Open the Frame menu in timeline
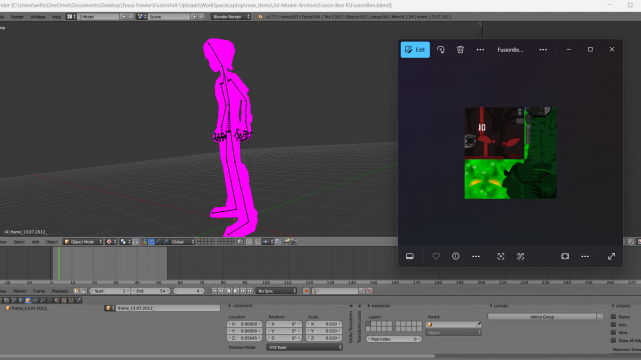This screenshot has height=360, width=641. pyautogui.click(x=39, y=291)
